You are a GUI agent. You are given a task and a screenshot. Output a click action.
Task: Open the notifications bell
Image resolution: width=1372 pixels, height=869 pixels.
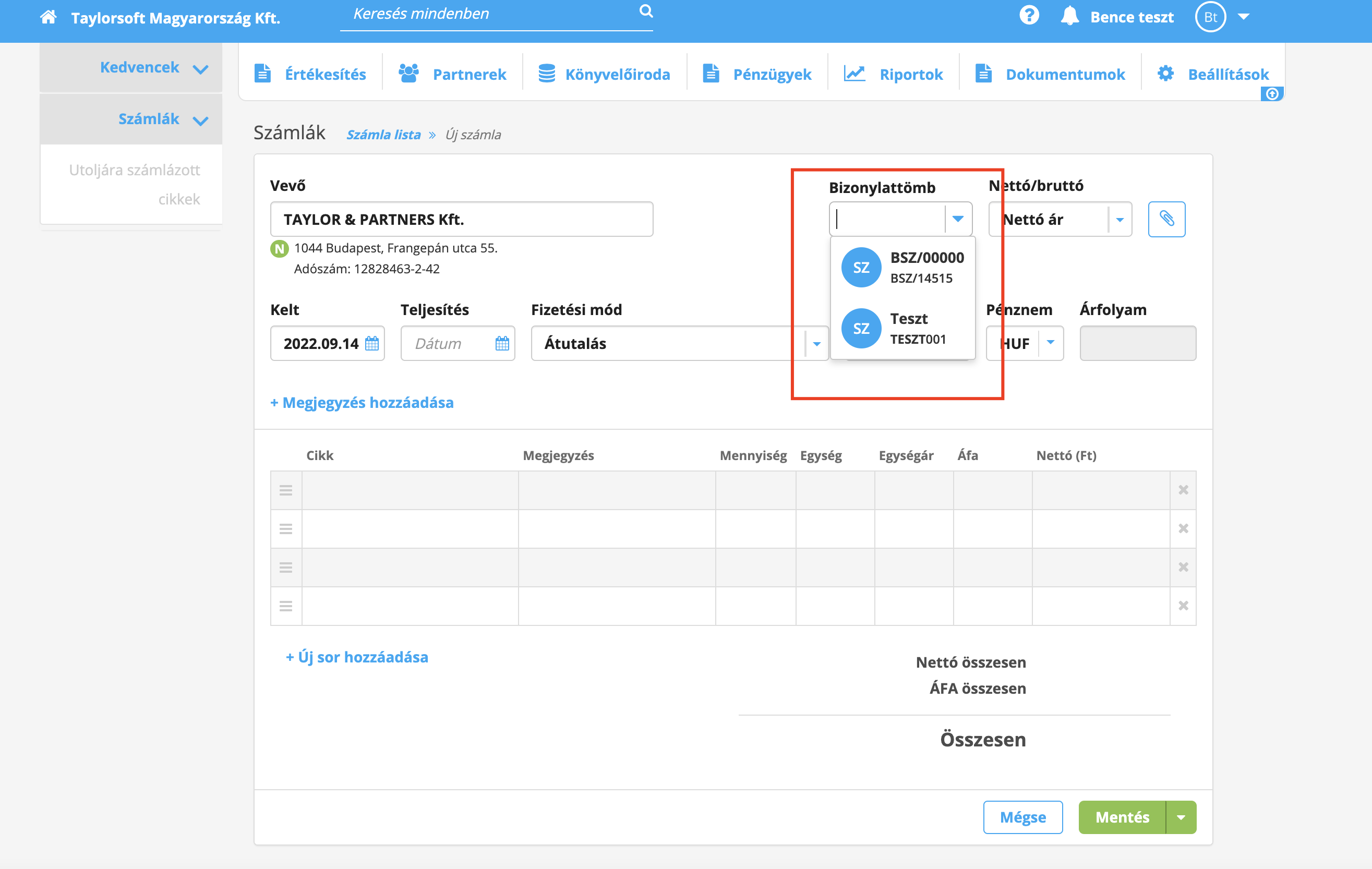(1069, 16)
